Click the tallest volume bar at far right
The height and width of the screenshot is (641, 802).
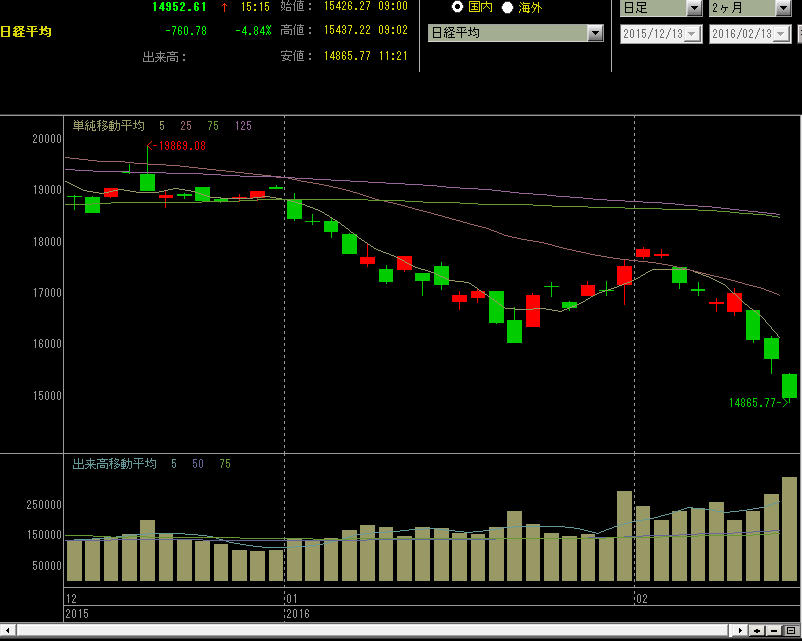(789, 529)
